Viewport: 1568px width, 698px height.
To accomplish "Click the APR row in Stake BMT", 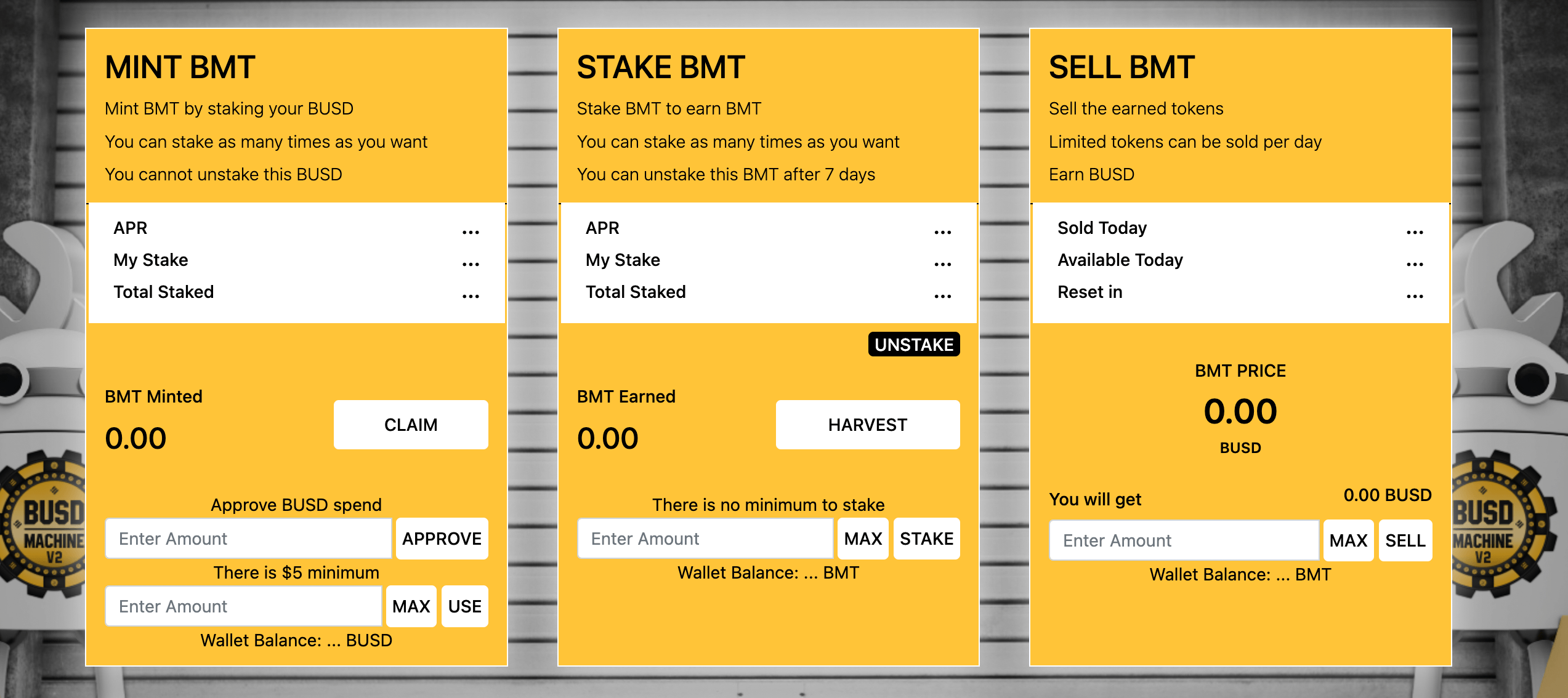I will coord(769,228).
